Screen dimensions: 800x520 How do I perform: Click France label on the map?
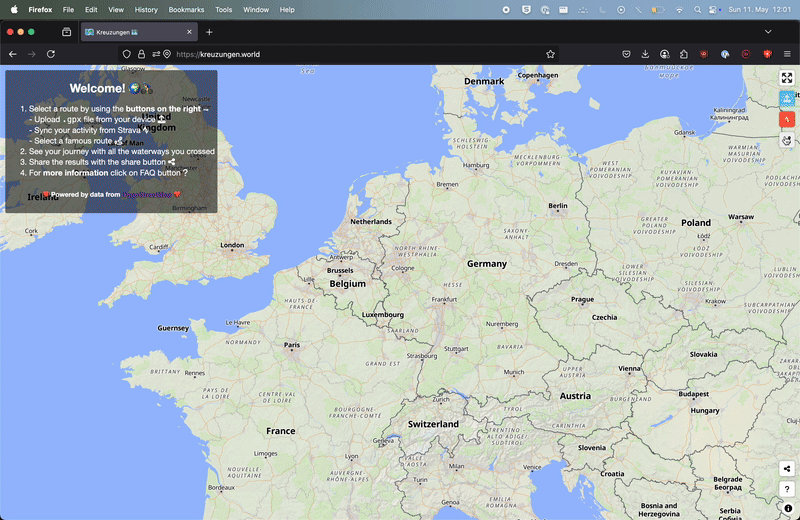[x=281, y=431]
